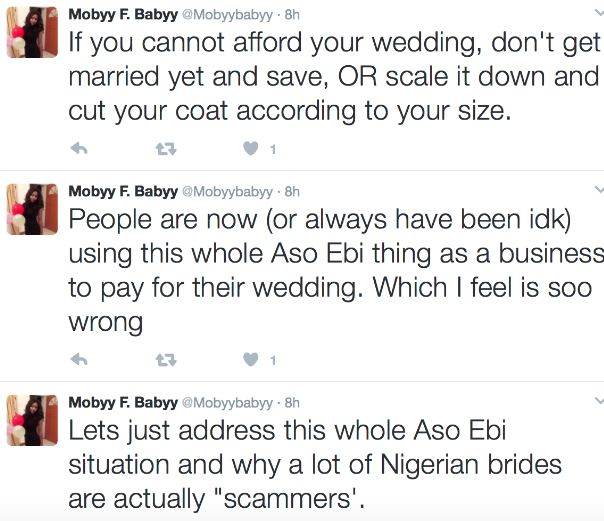This screenshot has width=604, height=521.
Task: Expand options chevron on Aso Ebi business tweet
Action: pyautogui.click(x=597, y=189)
